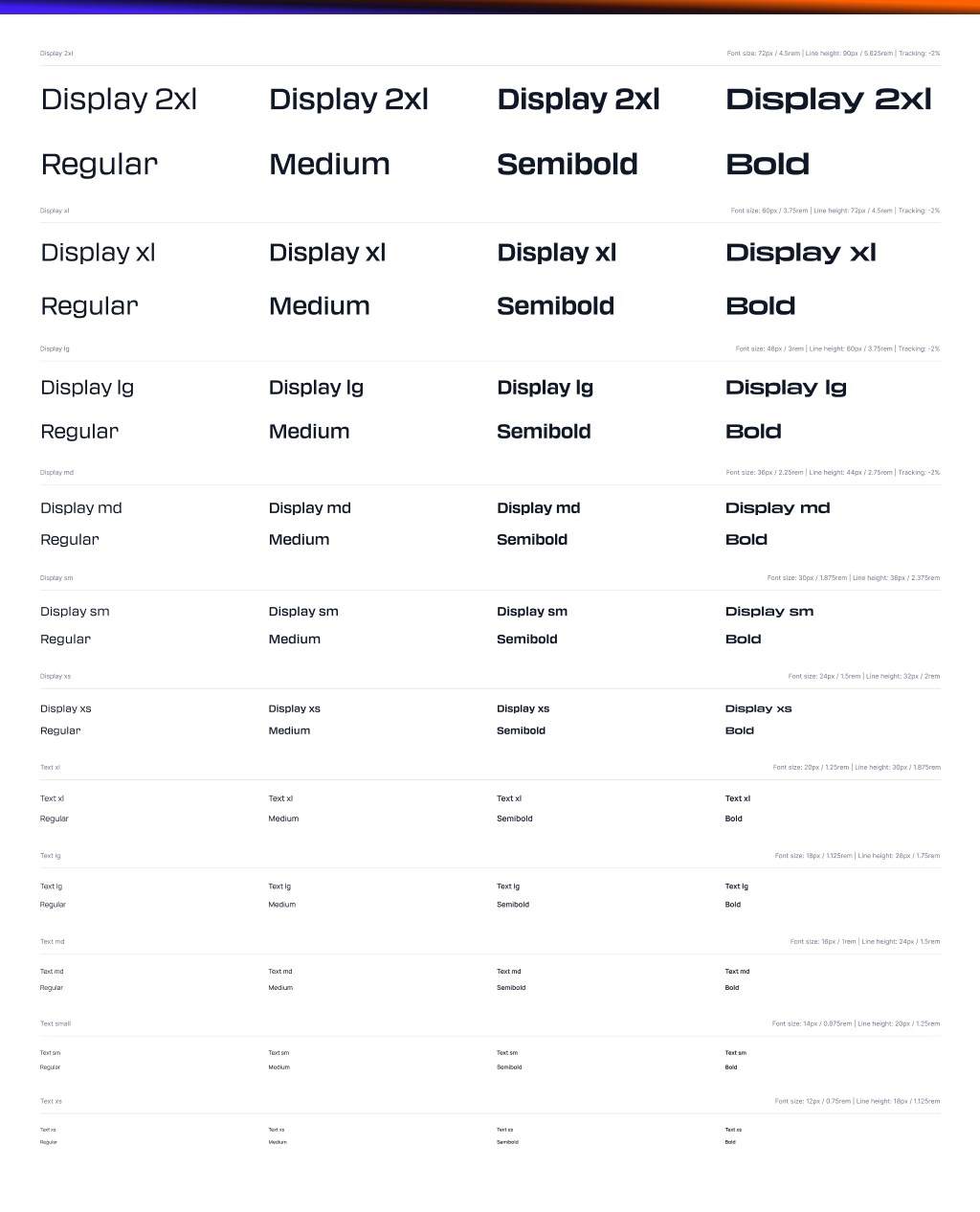Click the semibold 'Text sm' sample
The width and height of the screenshot is (980, 1212).
tap(507, 1053)
